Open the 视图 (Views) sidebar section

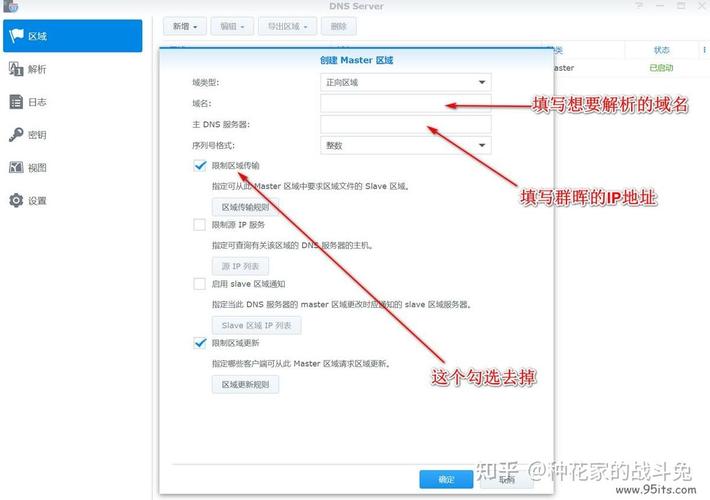coord(72,168)
